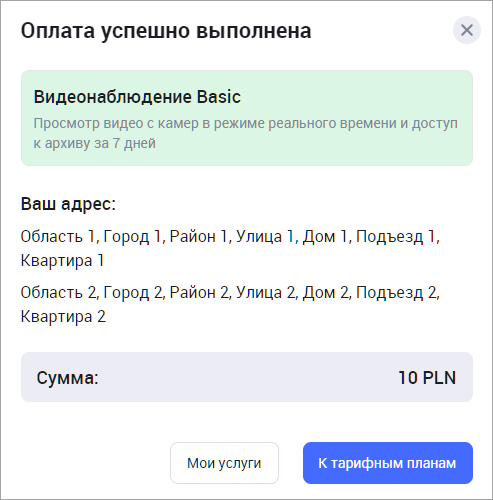Click the "Просмотр видео с камер" description line
Screen dimensions: 493x500
pos(246,123)
